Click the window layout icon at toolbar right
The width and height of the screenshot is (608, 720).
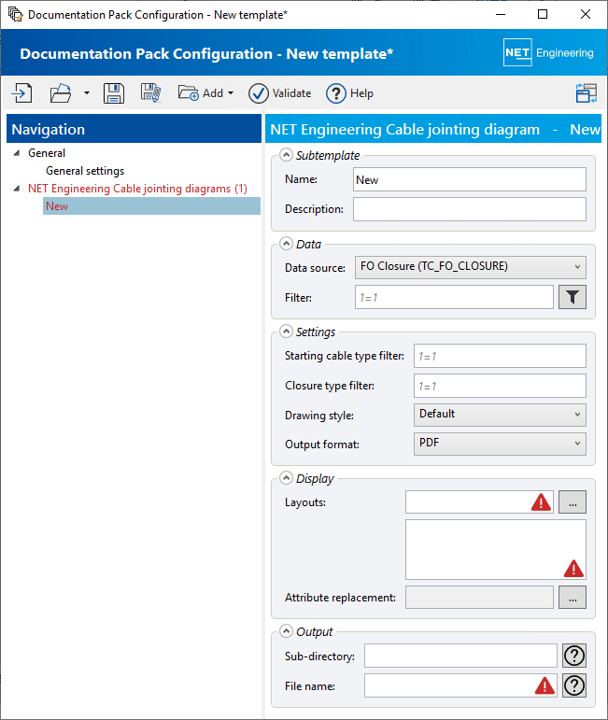pos(586,93)
